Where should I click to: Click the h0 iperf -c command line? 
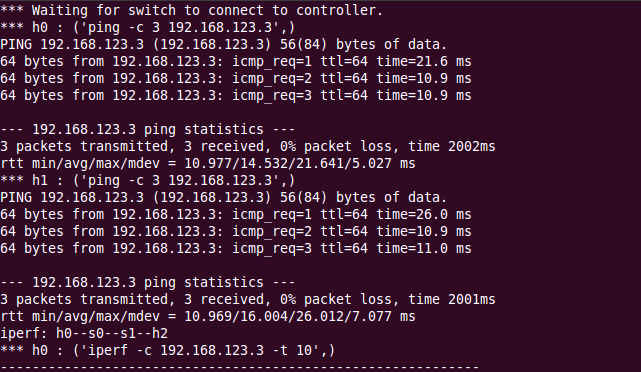pos(167,350)
